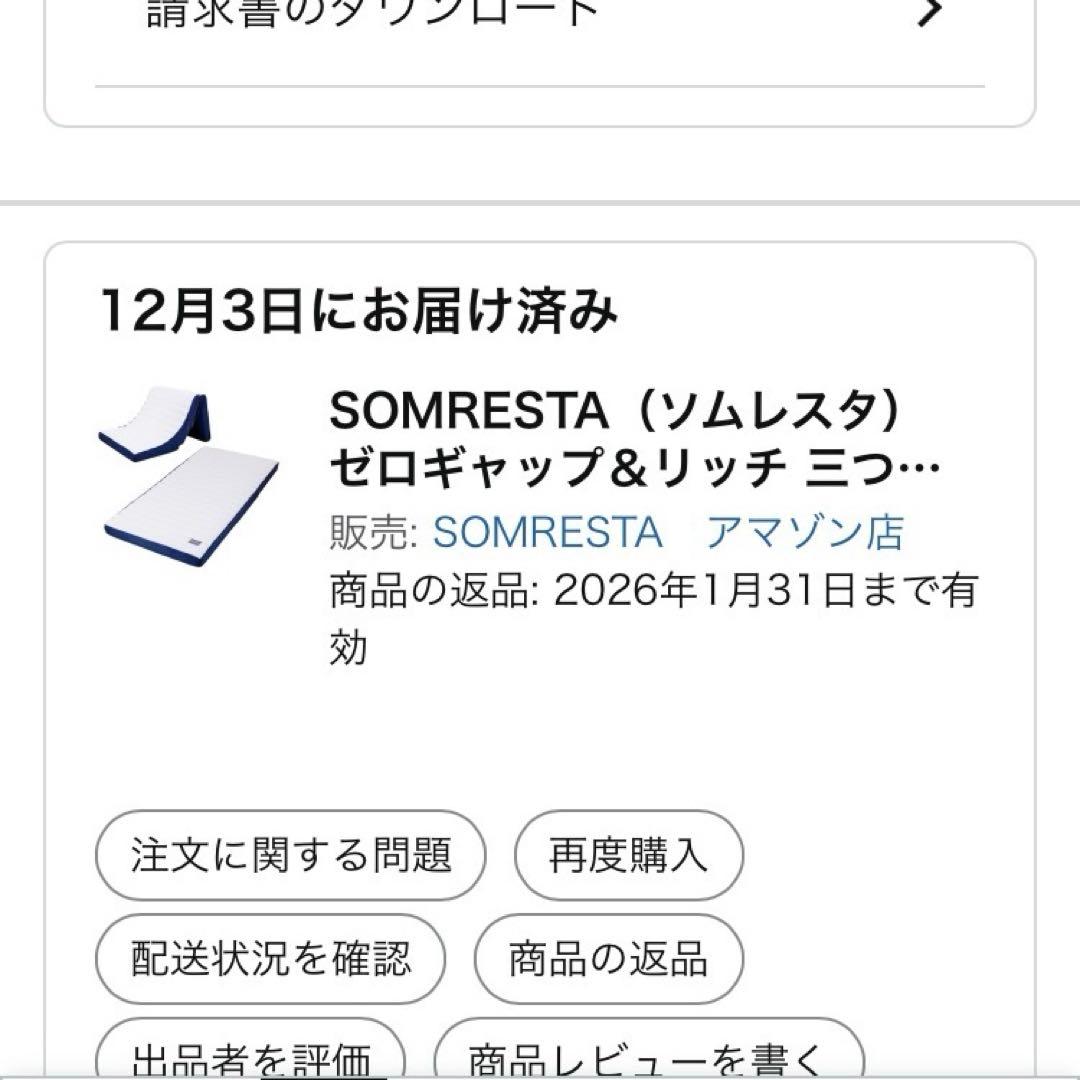Select the 注文に関する問題 button
The height and width of the screenshot is (1080, 1080).
(x=290, y=856)
